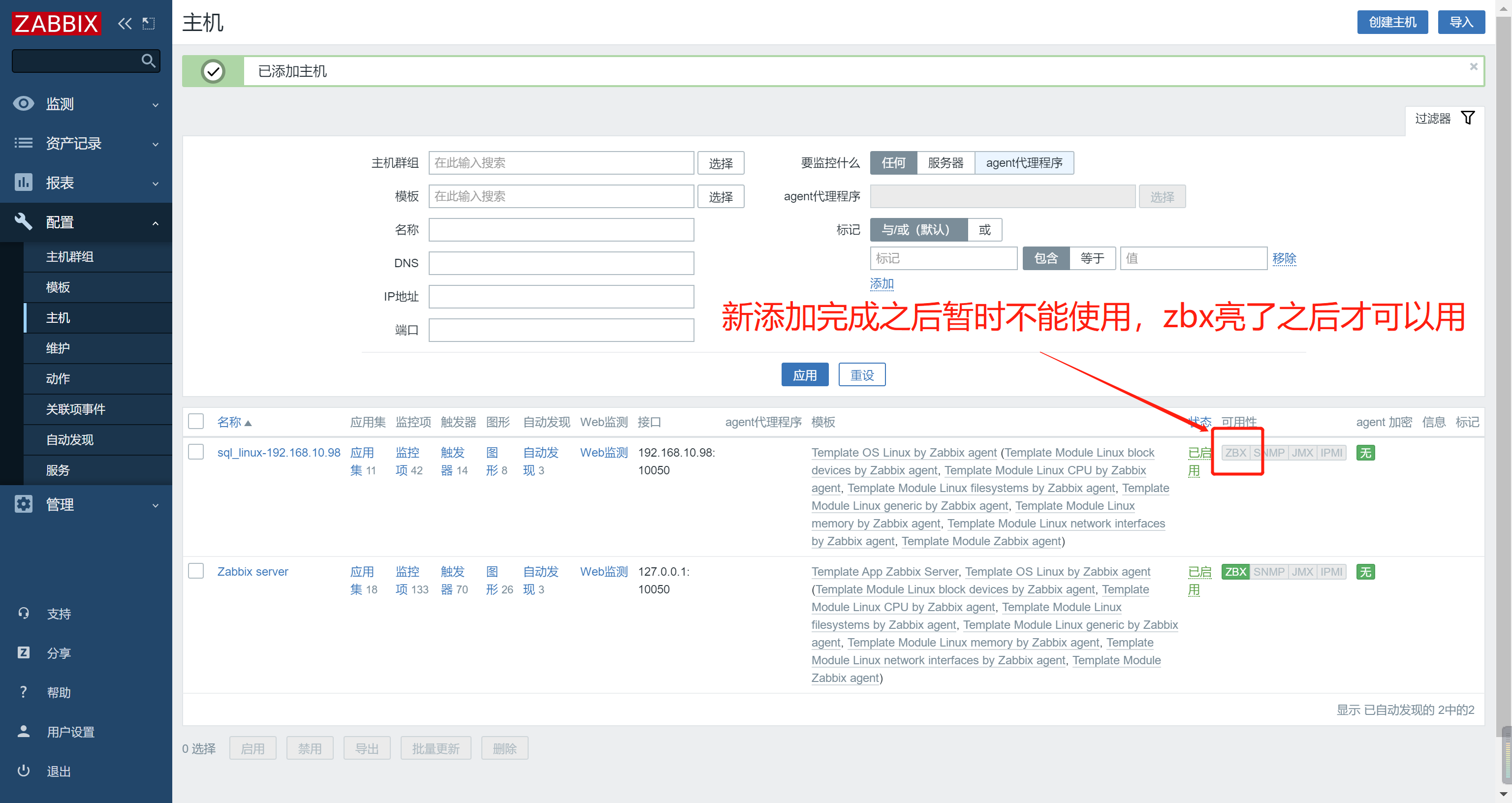Screen dimensions: 1512x803
Task: Open 维护 under 配置 menu
Action: (x=97, y=348)
